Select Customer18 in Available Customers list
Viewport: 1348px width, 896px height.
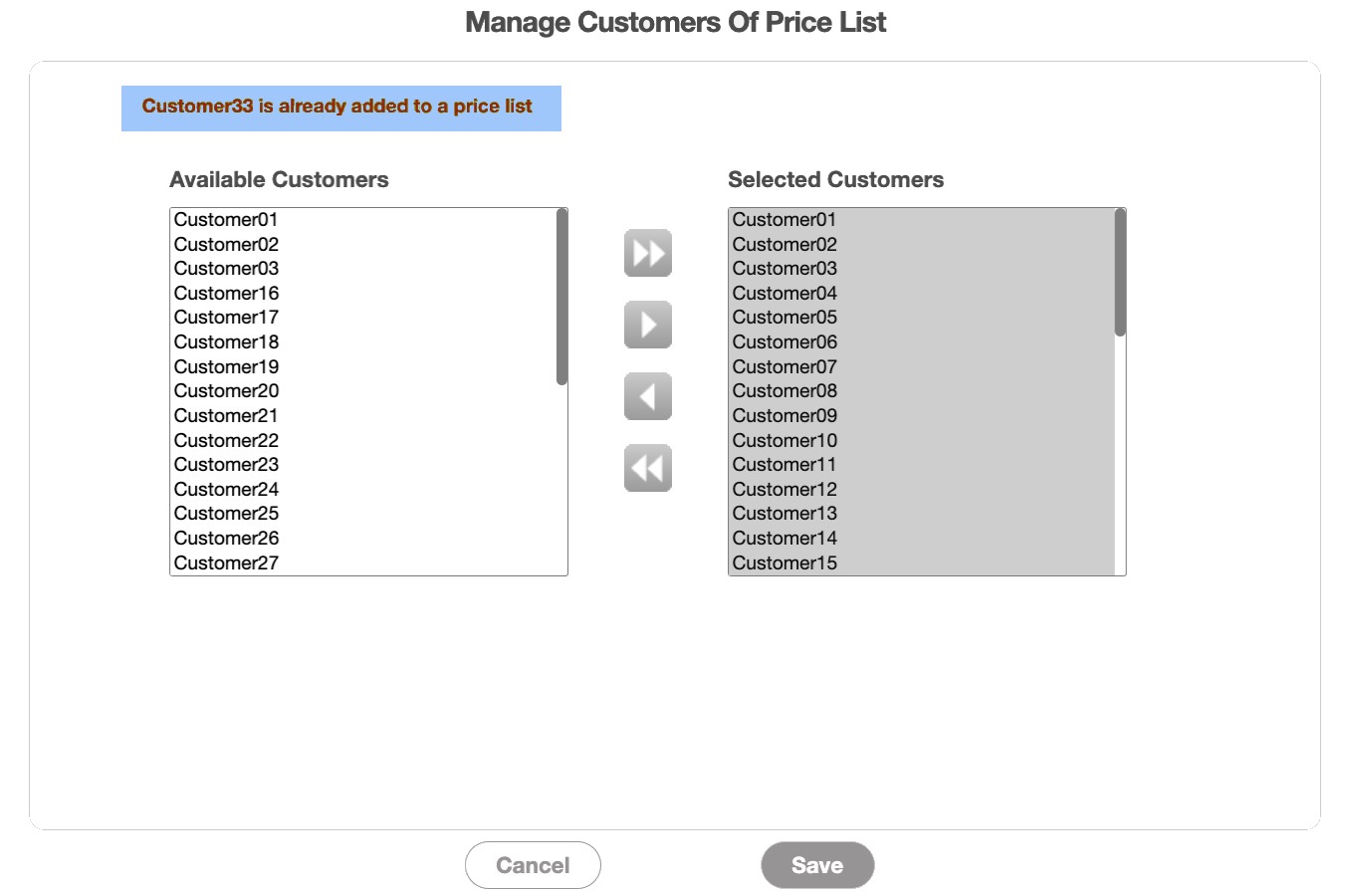(x=227, y=342)
